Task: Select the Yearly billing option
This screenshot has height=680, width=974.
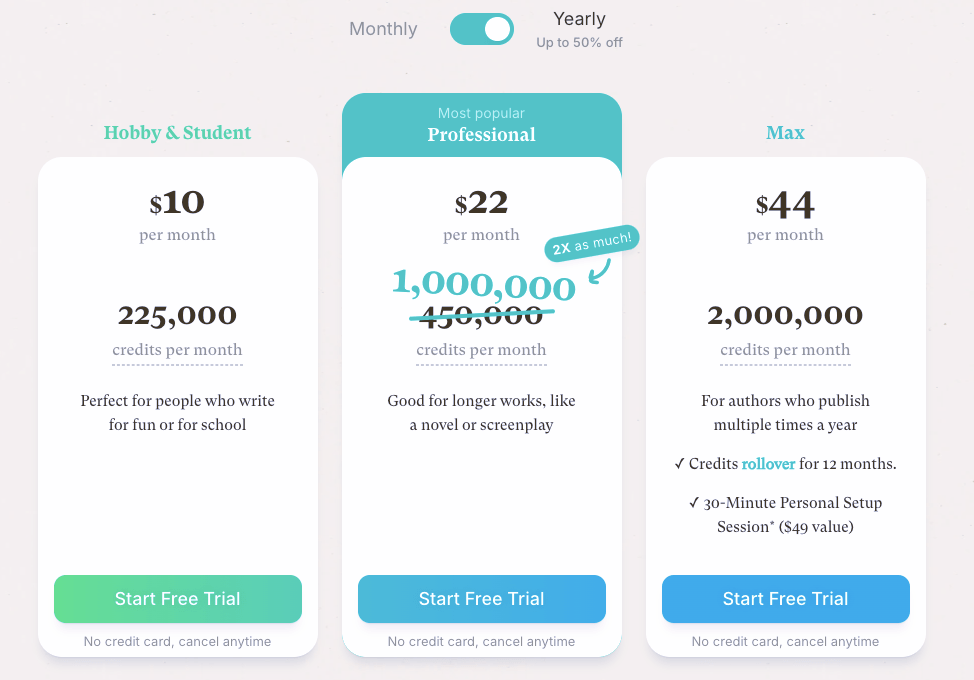Action: pos(579,19)
